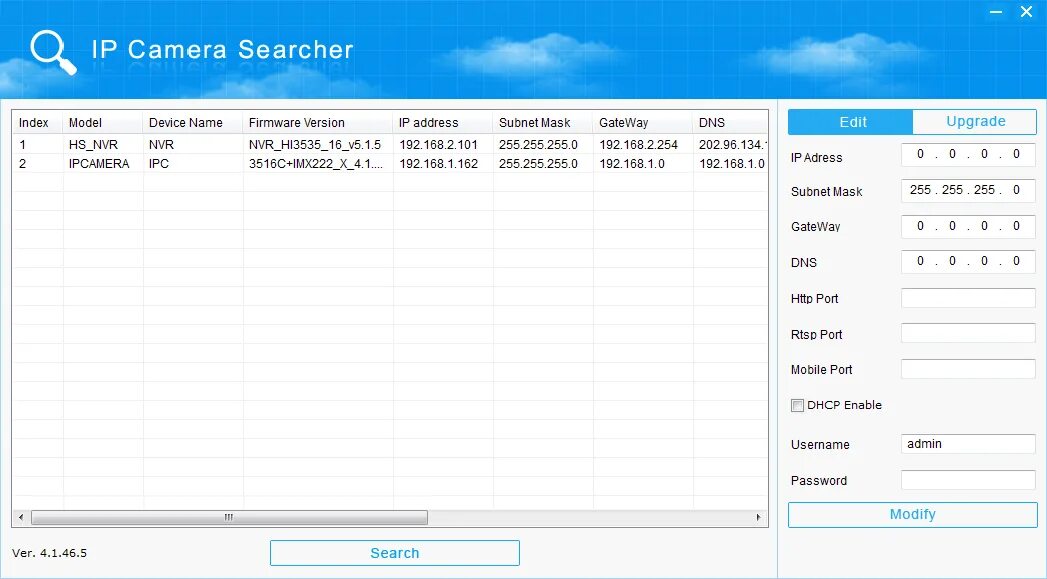Focus the Mobile Port field
Viewport: 1047px width, 579px height.
click(x=968, y=369)
